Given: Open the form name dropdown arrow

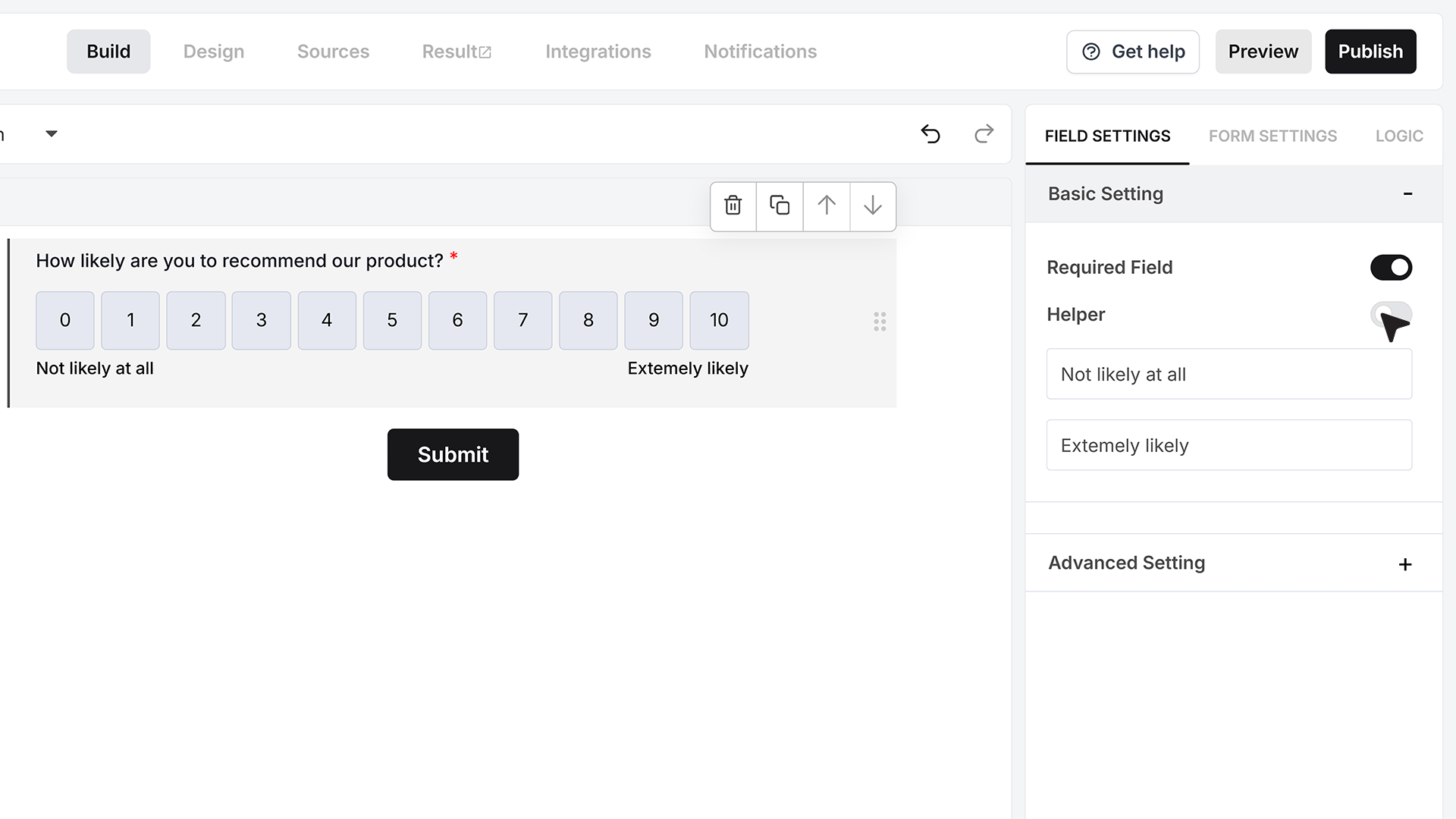Looking at the screenshot, I should coord(52,134).
